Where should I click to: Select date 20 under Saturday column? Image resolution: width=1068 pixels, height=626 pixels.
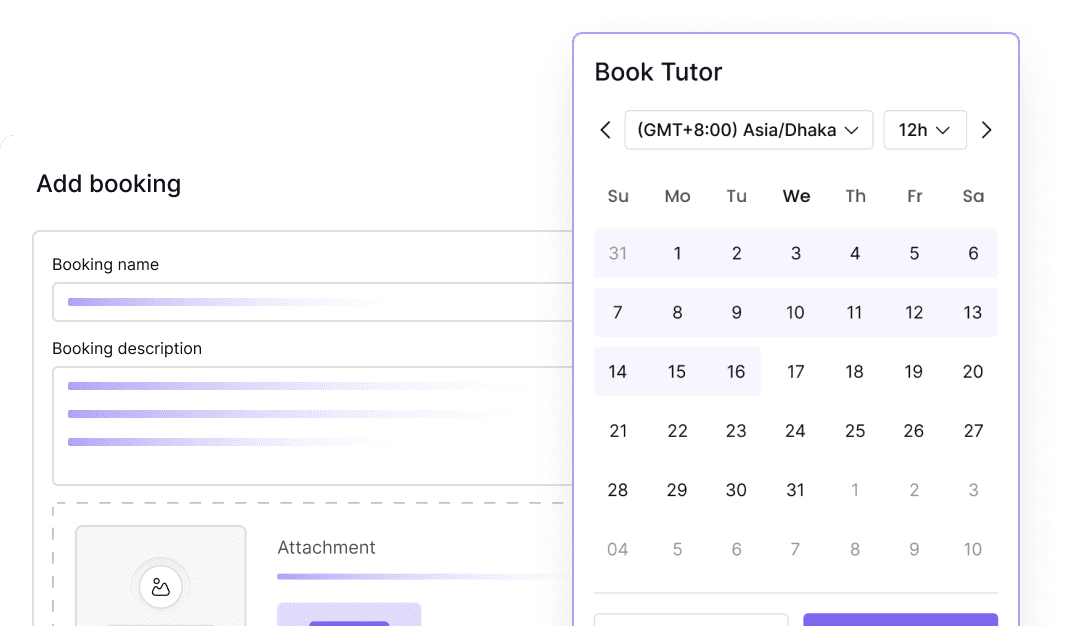(x=972, y=371)
